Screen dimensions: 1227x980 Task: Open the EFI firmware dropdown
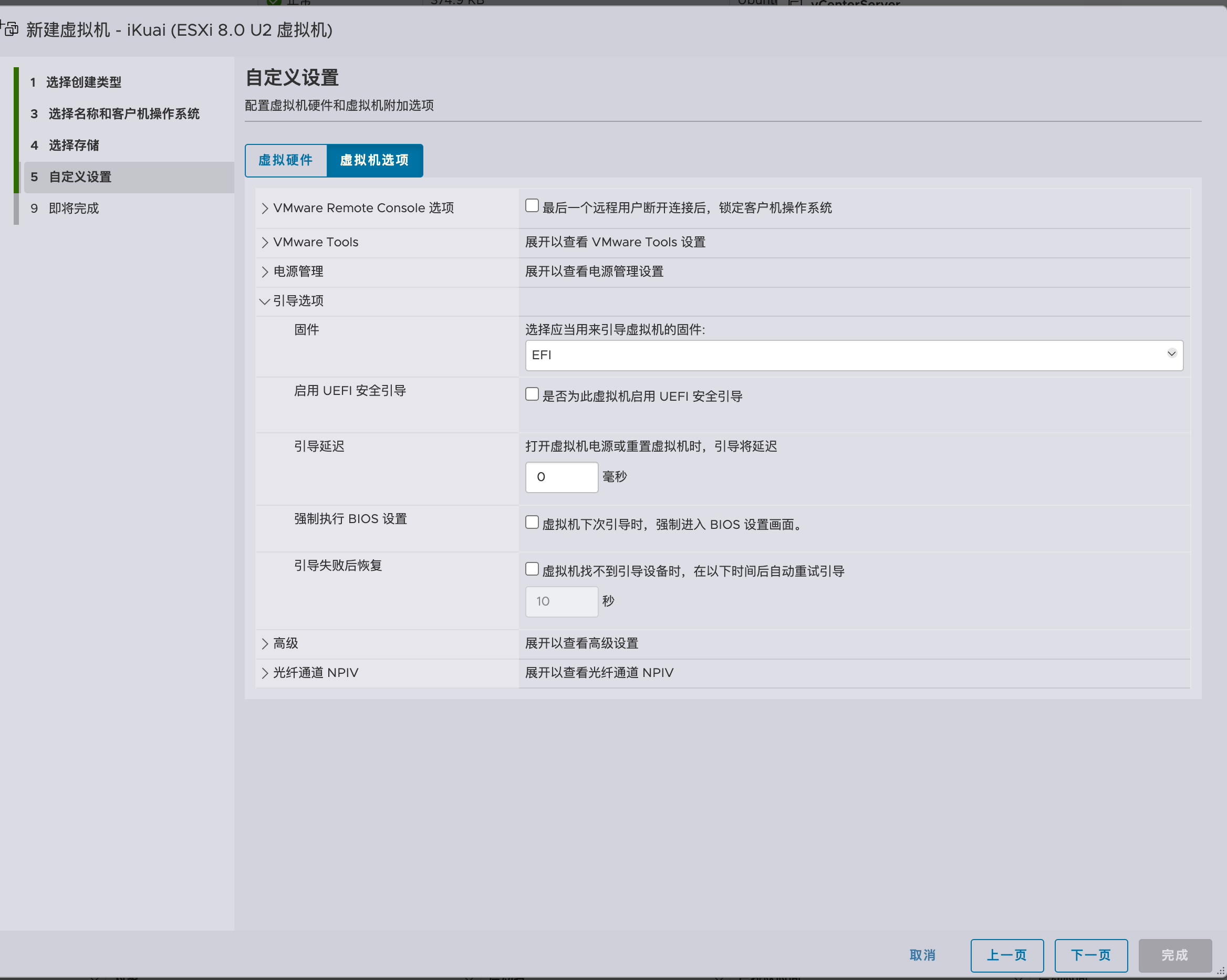(x=854, y=355)
